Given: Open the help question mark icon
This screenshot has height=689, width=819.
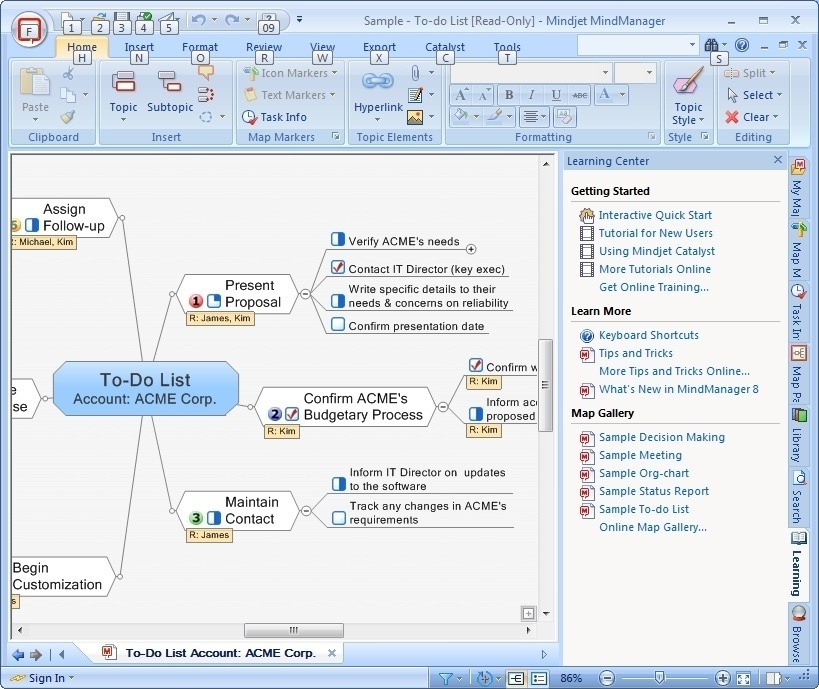Looking at the screenshot, I should point(742,45).
